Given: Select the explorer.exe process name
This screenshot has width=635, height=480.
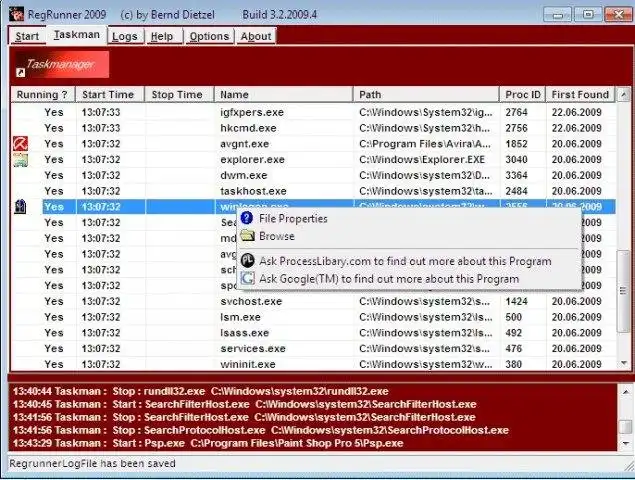Looking at the screenshot, I should click(x=252, y=160).
